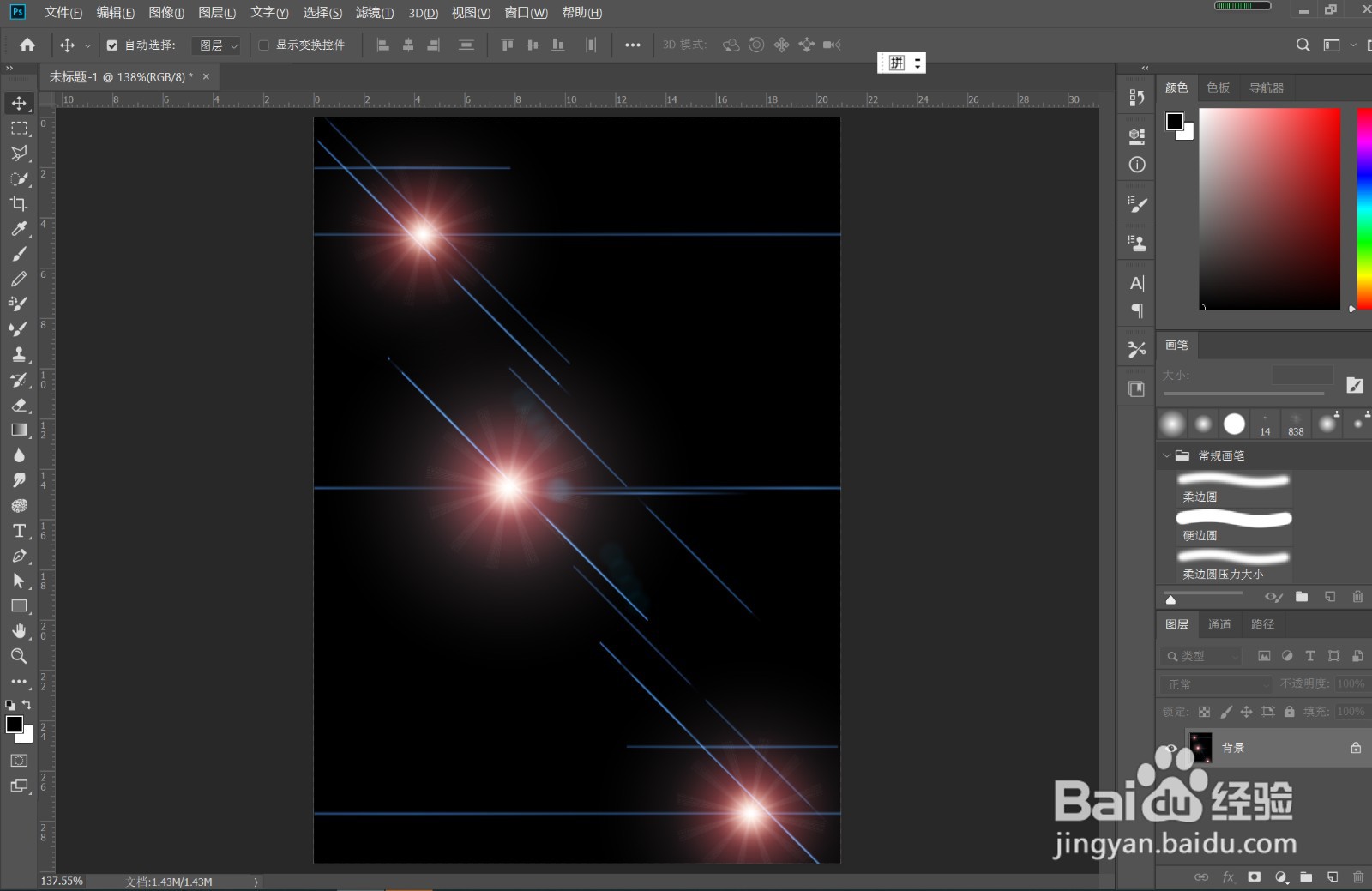Open the Move tool preset picker arrow
The image size is (1372, 891).
[87, 45]
